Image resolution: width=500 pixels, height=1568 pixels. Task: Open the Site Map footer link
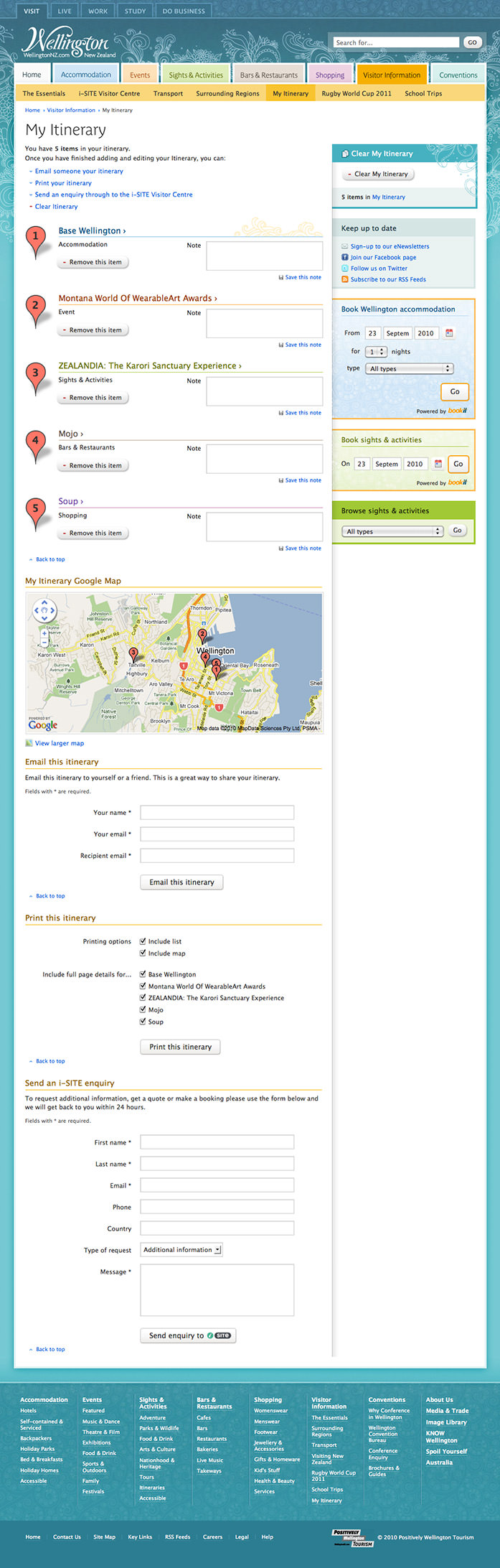[104, 1537]
